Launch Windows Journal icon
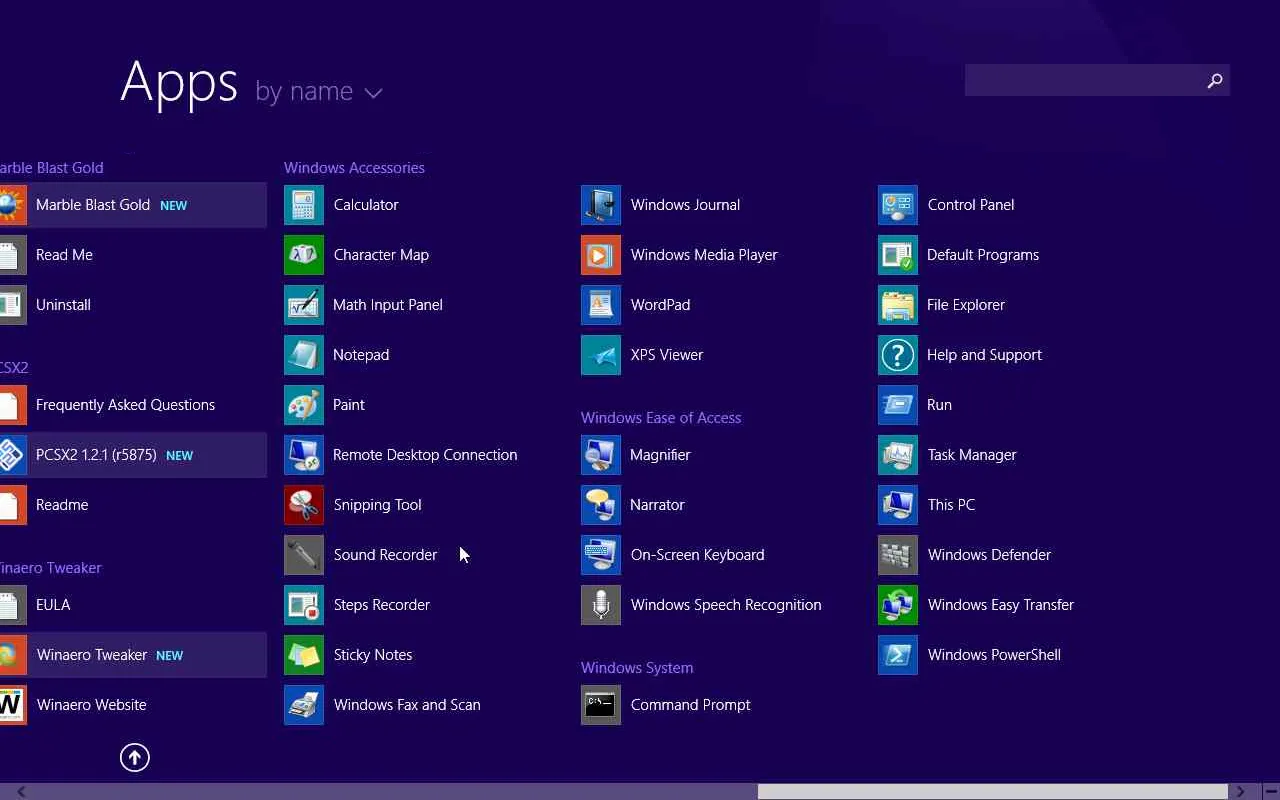 pos(601,205)
